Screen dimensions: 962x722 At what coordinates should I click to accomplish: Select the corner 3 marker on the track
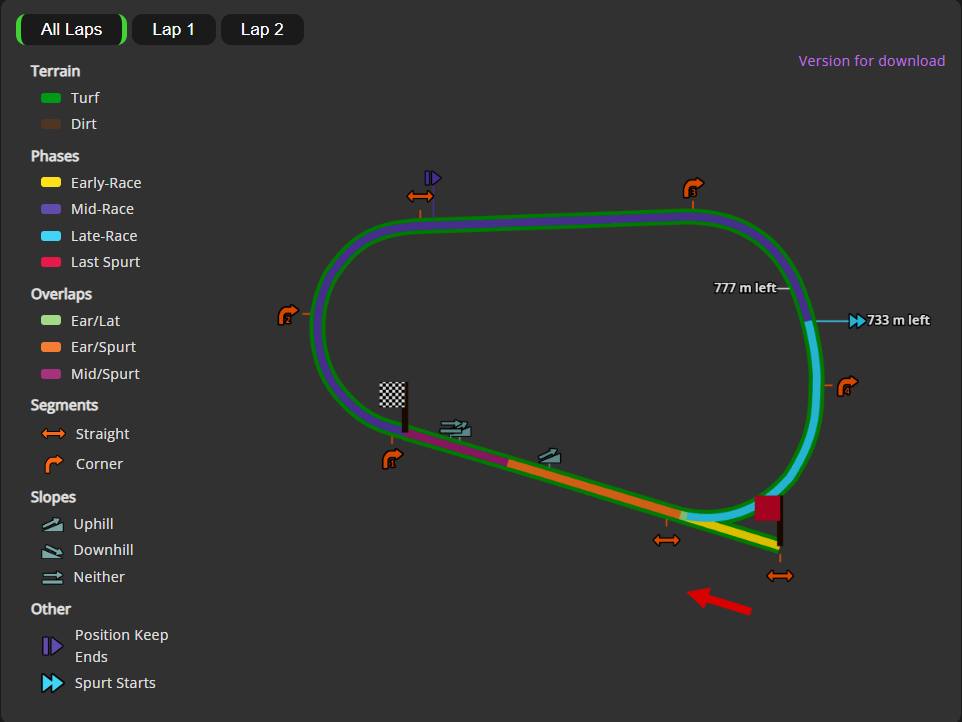693,188
